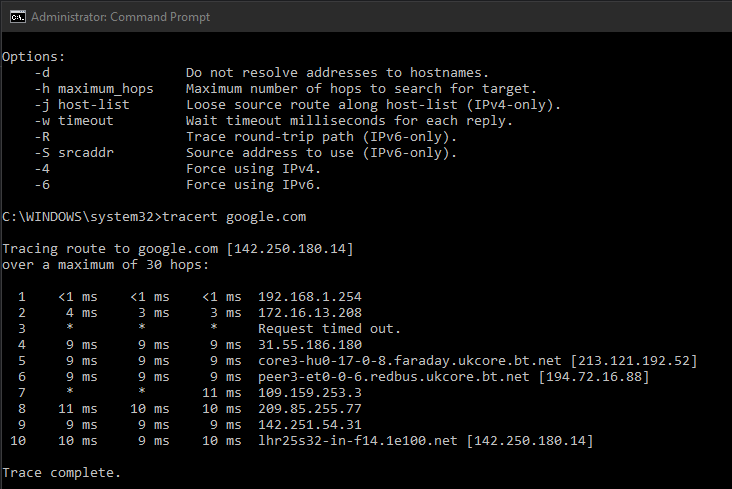Click the "-w timeout" option
732x489 pixels.
point(74,121)
